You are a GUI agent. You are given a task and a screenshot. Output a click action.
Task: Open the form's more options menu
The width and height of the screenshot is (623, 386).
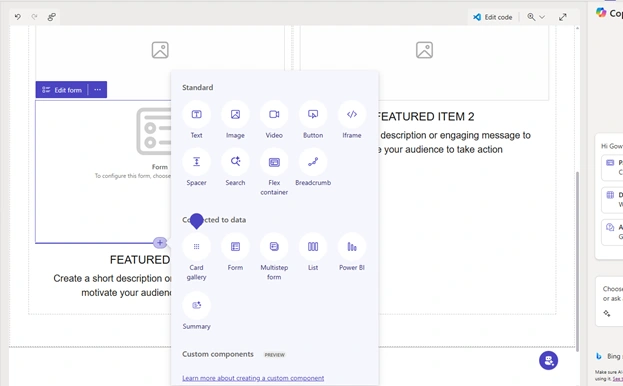coord(98,90)
